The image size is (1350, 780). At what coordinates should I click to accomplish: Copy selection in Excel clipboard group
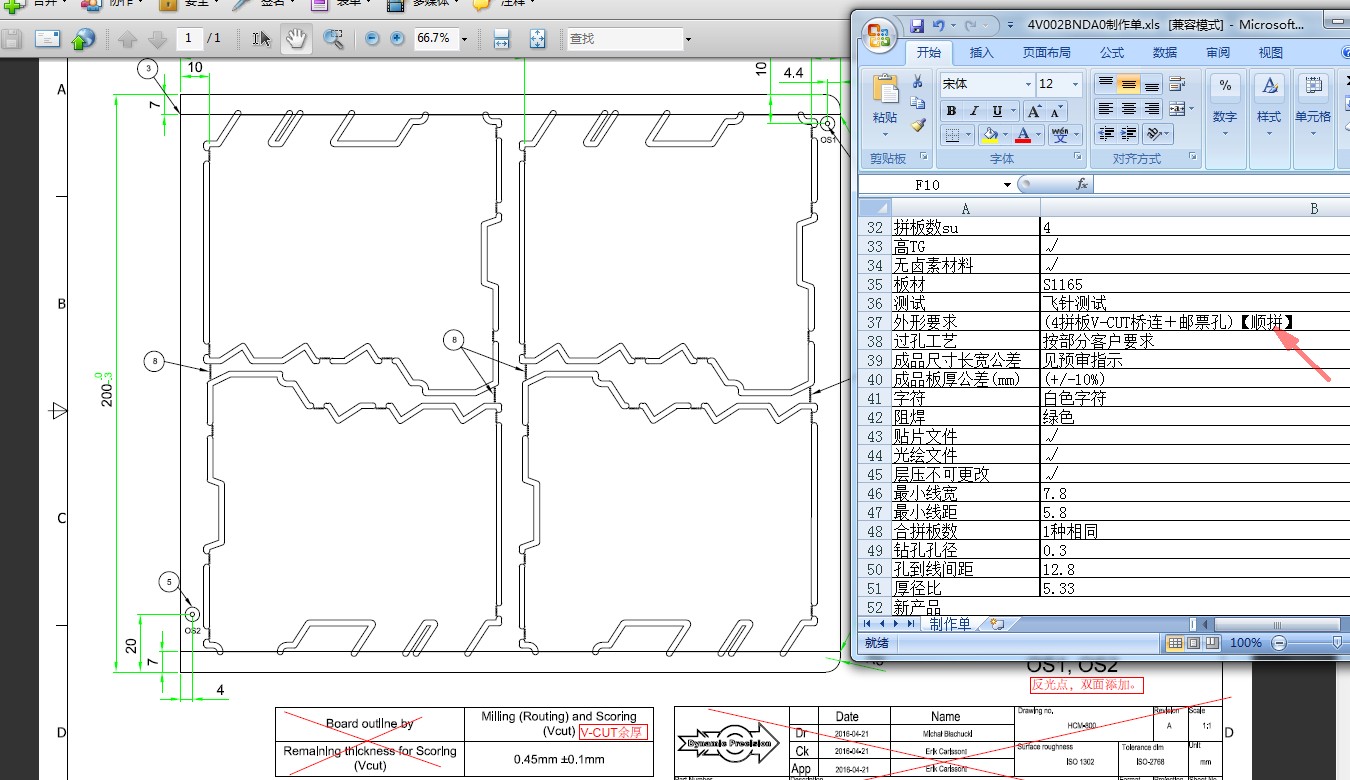pos(918,104)
